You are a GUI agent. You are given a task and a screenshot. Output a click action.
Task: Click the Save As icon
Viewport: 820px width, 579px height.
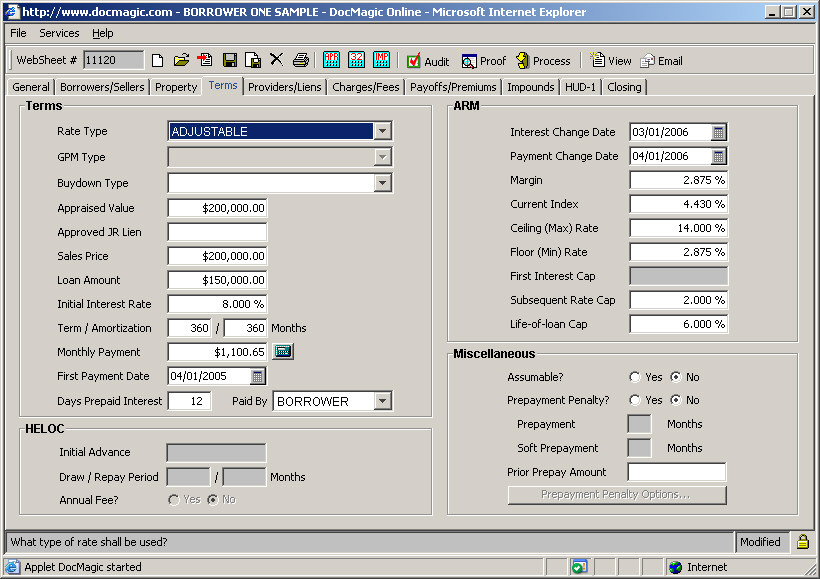click(253, 61)
